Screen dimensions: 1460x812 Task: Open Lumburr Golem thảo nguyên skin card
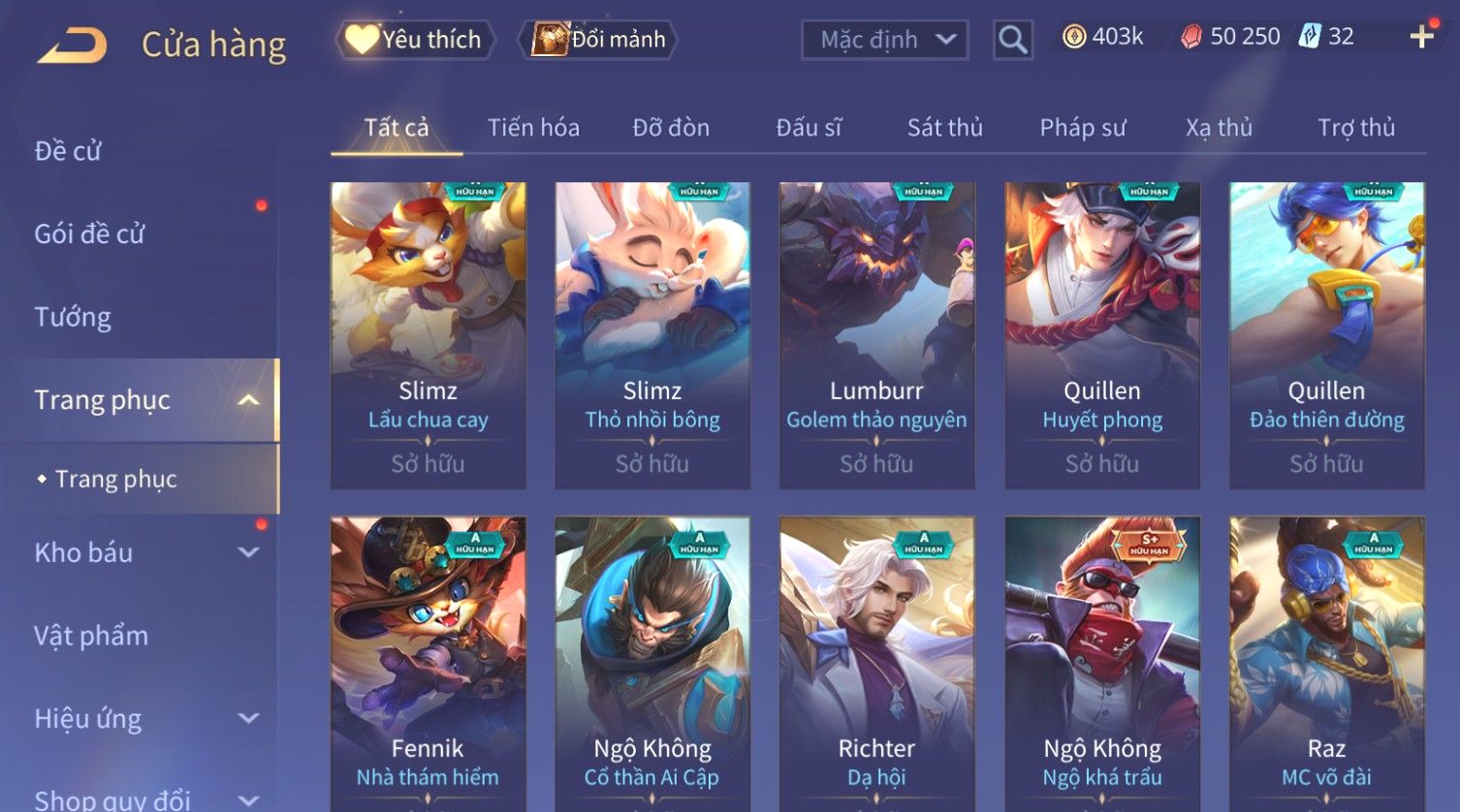pyautogui.click(x=876, y=335)
